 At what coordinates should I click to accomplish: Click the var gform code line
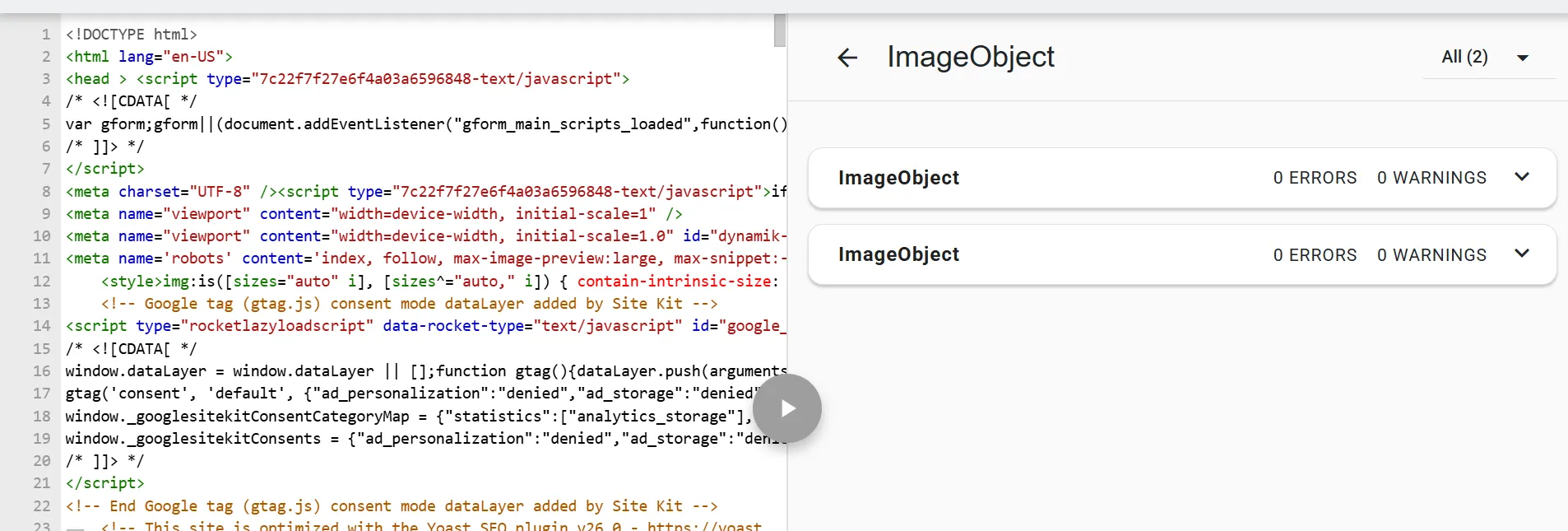(426, 124)
